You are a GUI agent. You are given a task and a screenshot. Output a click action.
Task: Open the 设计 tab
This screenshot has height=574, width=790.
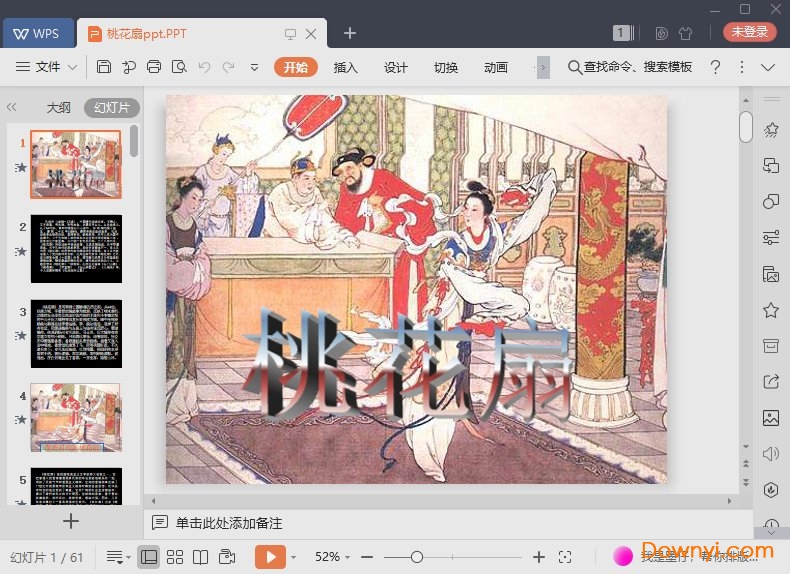point(396,67)
